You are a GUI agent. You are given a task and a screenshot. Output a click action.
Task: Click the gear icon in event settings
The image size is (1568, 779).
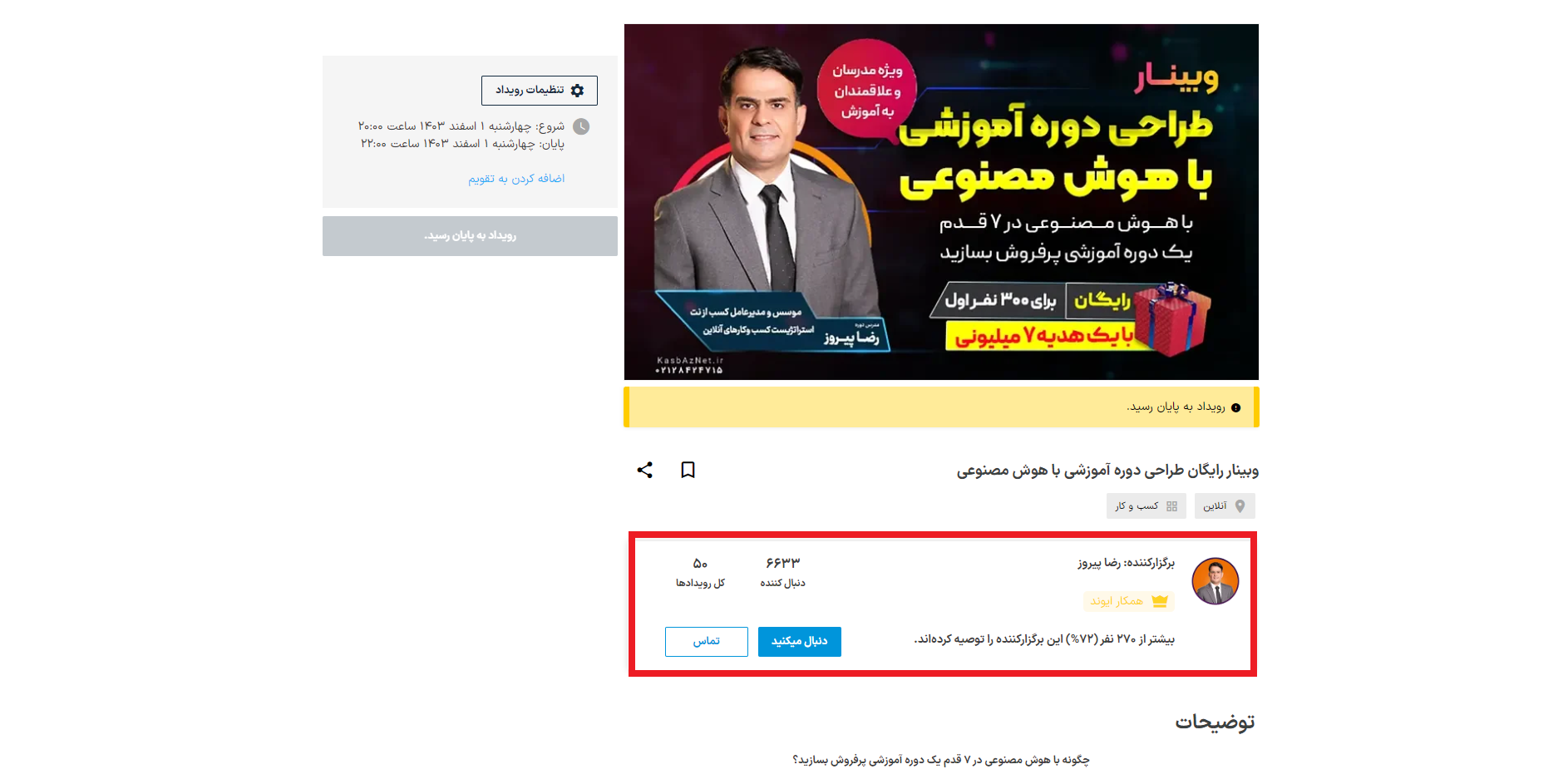pos(577,91)
